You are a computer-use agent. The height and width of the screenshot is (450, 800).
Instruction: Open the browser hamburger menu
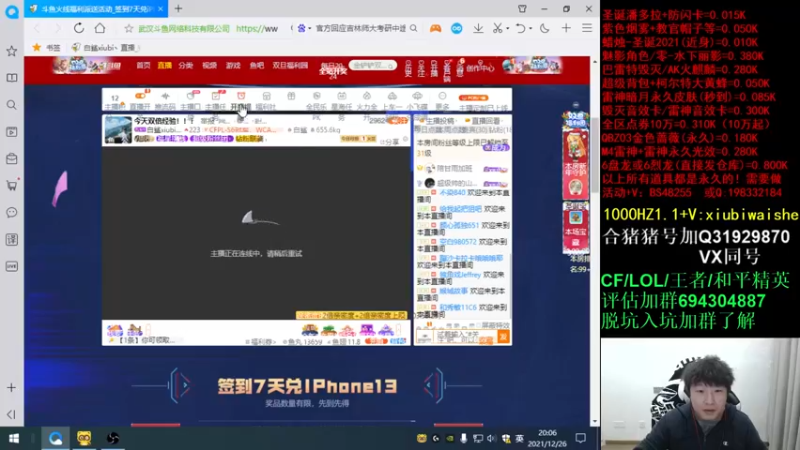click(587, 29)
